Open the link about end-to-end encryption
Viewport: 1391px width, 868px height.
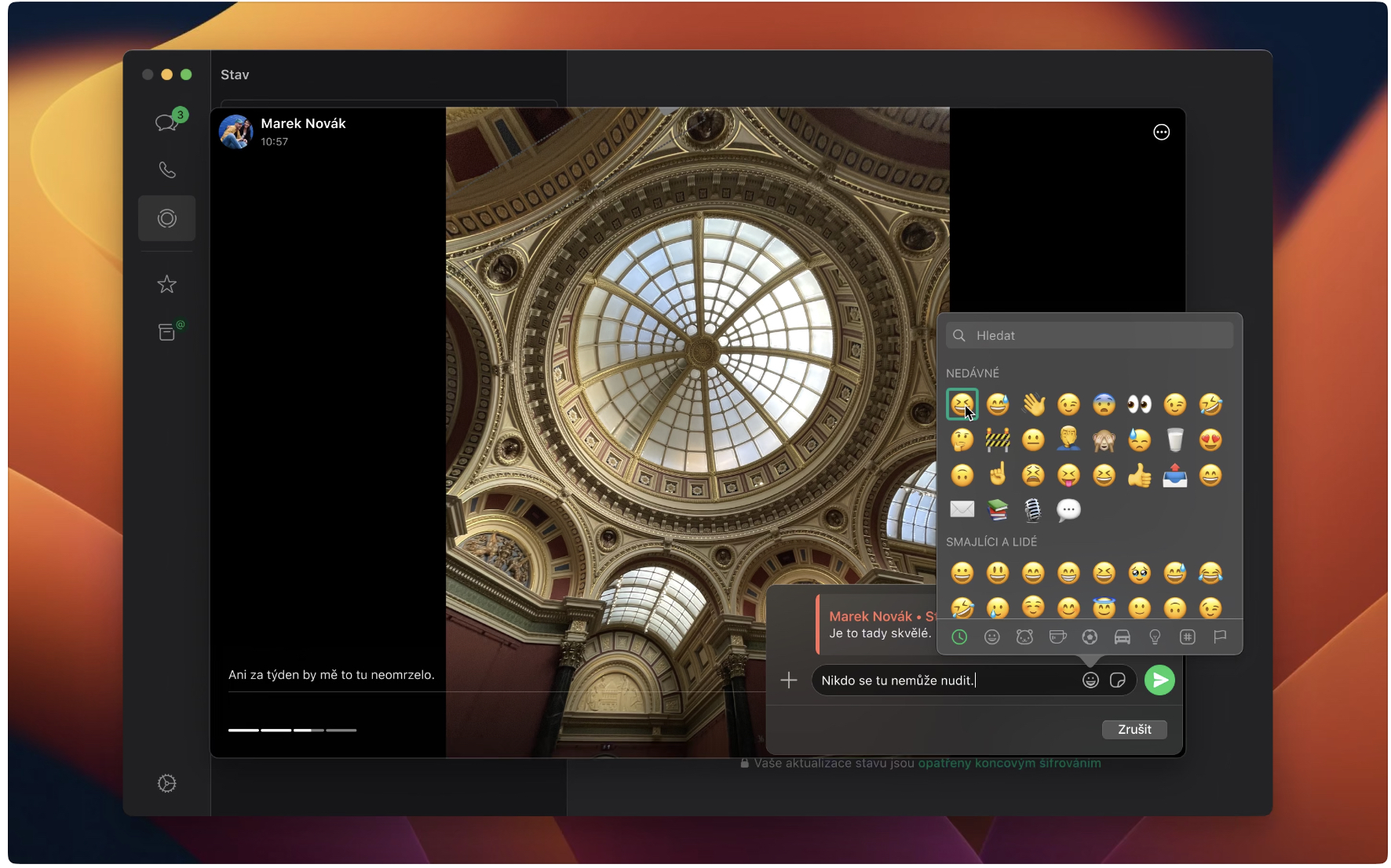[1009, 762]
